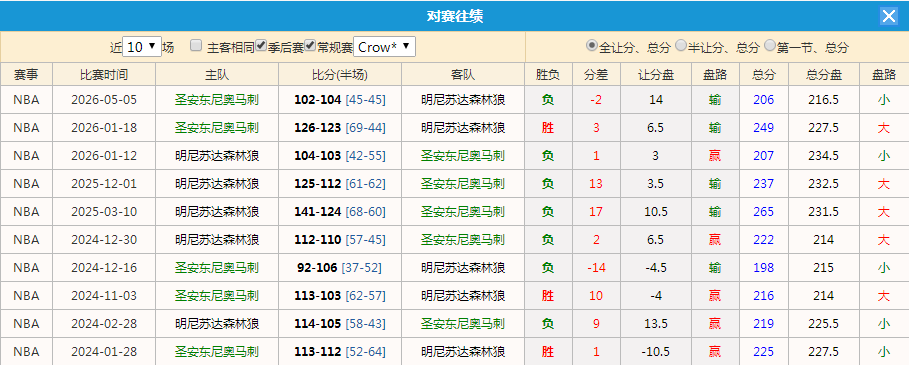Viewport: 909px width, 365px height.
Task: Click the 比分(半场) column header
Action: click(340, 75)
